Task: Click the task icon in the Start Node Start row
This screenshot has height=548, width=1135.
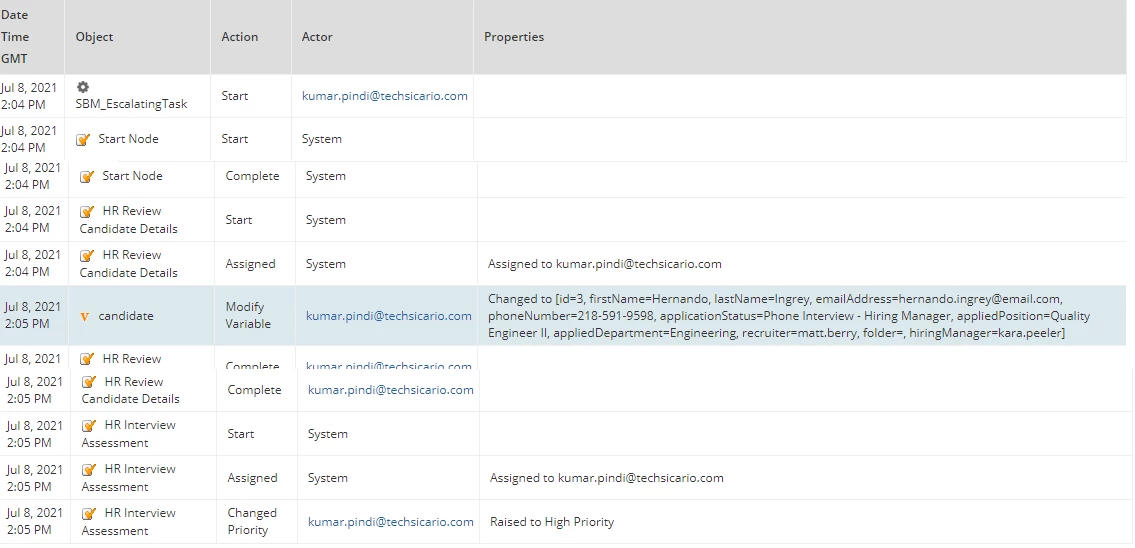Action: coord(83,139)
